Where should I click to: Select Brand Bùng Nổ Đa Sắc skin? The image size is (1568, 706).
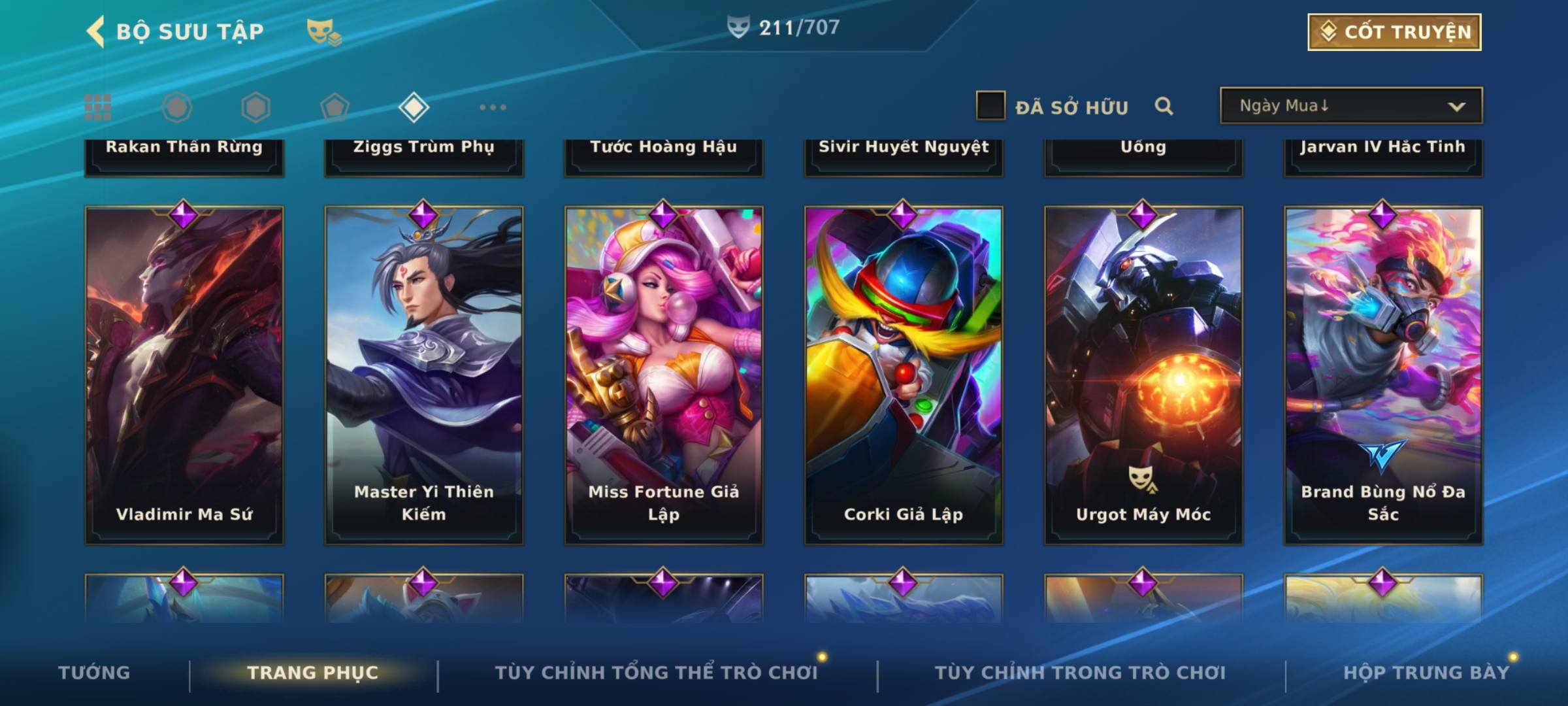click(1383, 375)
